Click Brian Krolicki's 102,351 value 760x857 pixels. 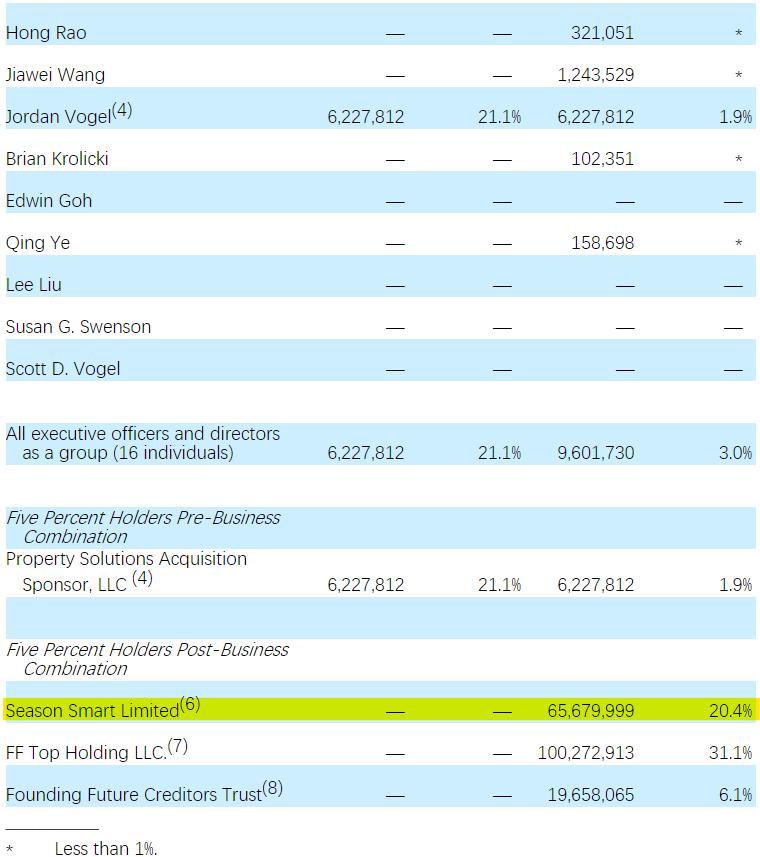coord(602,159)
